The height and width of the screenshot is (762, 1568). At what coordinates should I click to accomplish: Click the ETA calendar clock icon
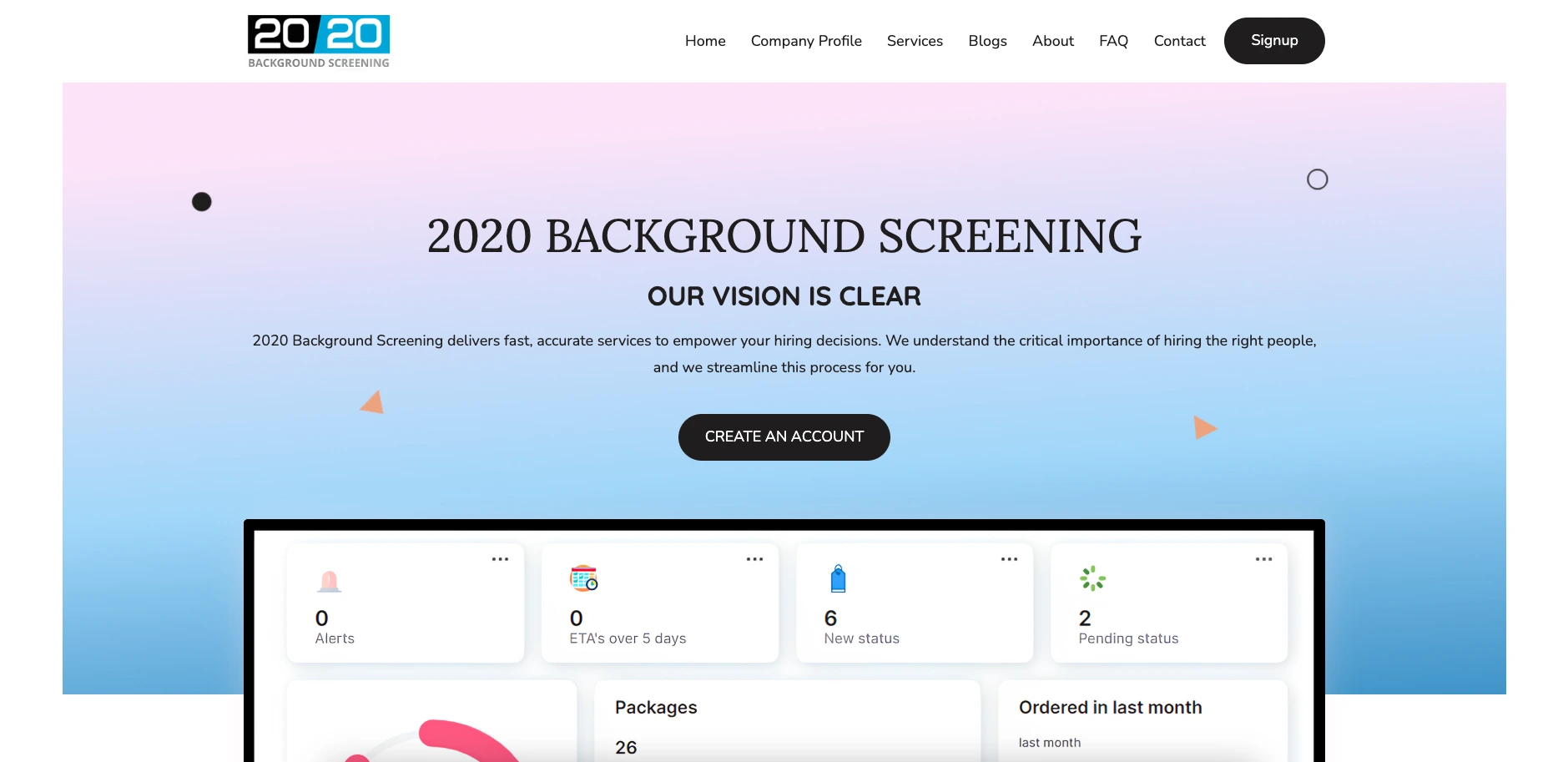[584, 578]
